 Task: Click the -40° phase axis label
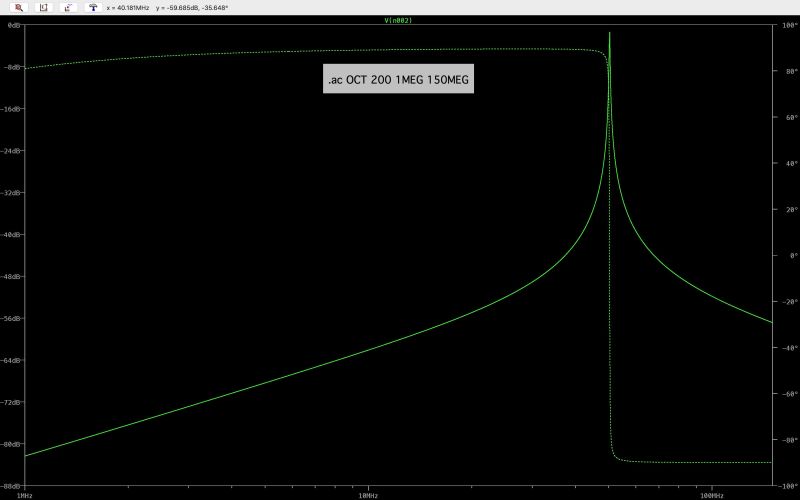tap(788, 347)
